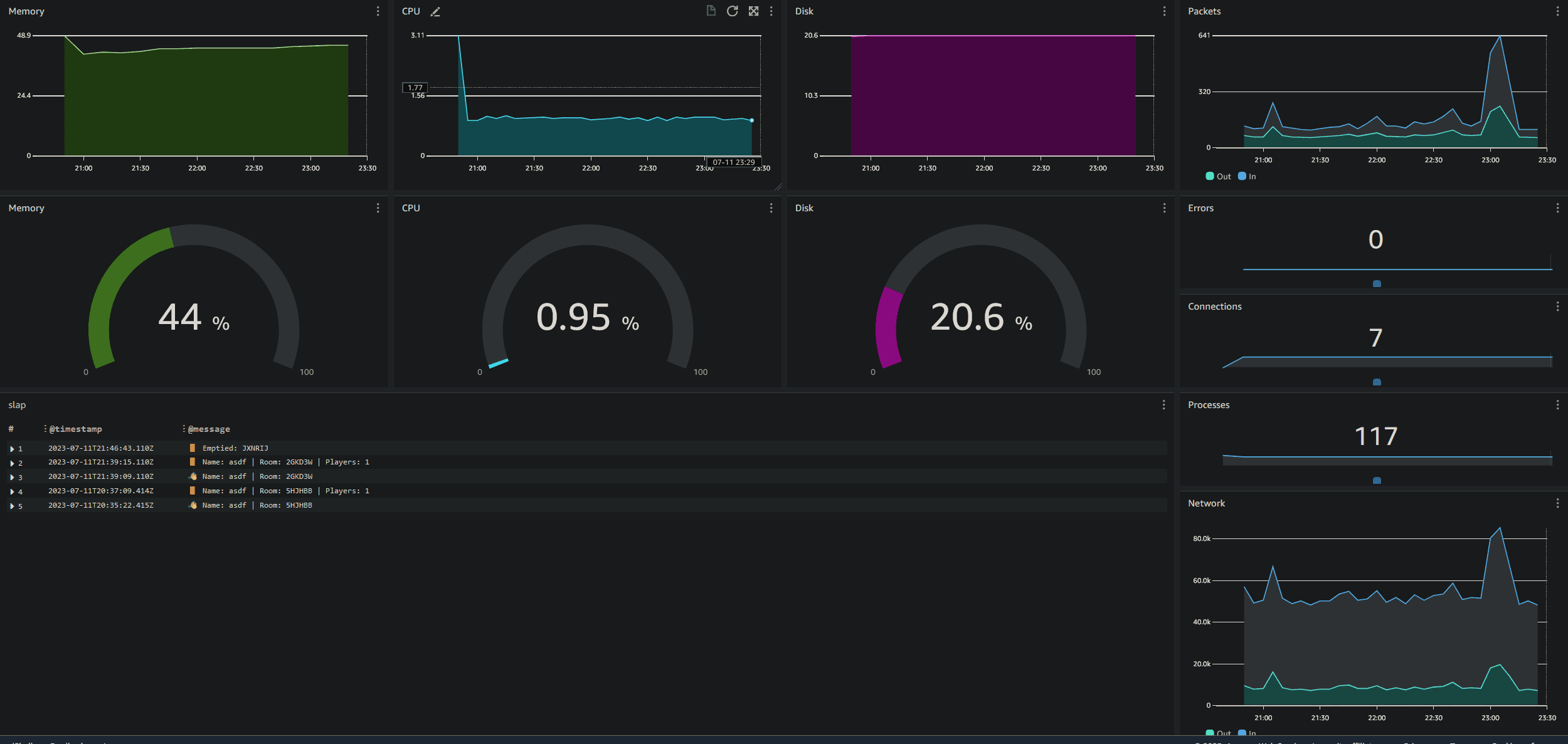Open widget actions for Processes widget

pos(1557,405)
